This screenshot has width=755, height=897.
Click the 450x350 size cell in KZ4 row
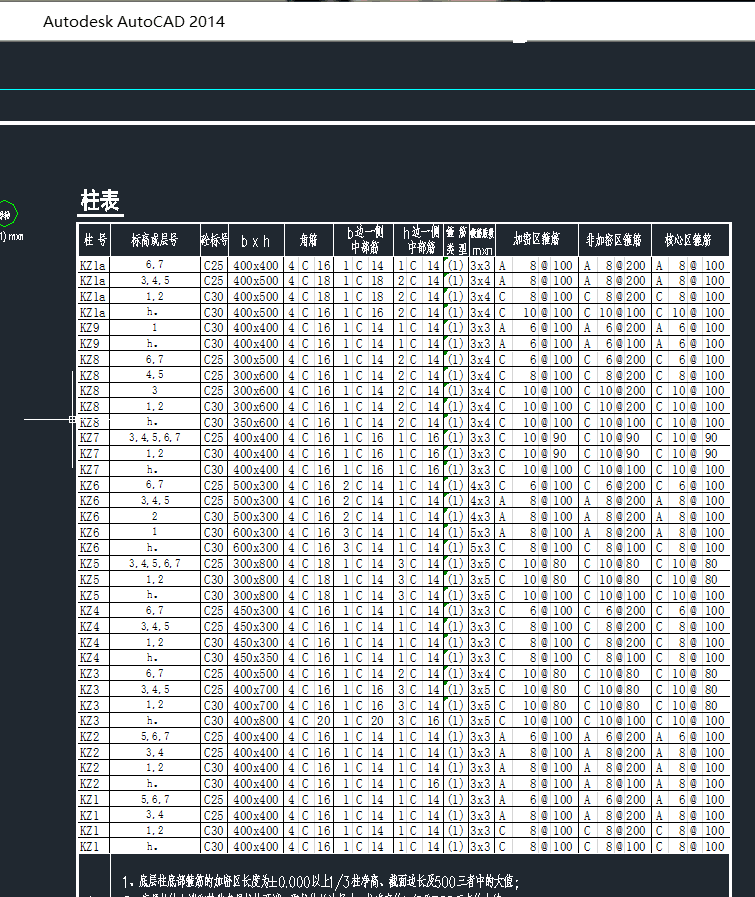coord(256,658)
